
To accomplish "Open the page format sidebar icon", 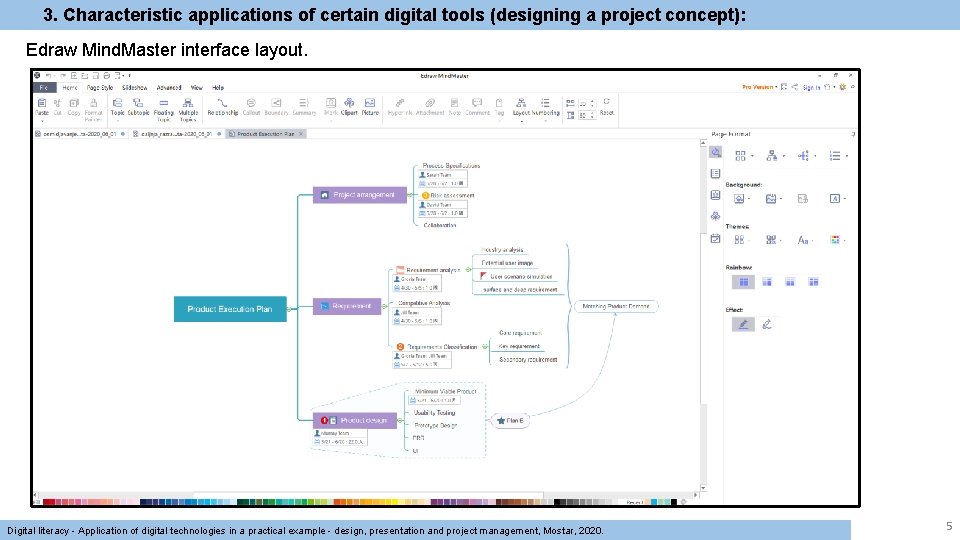I will coord(715,152).
